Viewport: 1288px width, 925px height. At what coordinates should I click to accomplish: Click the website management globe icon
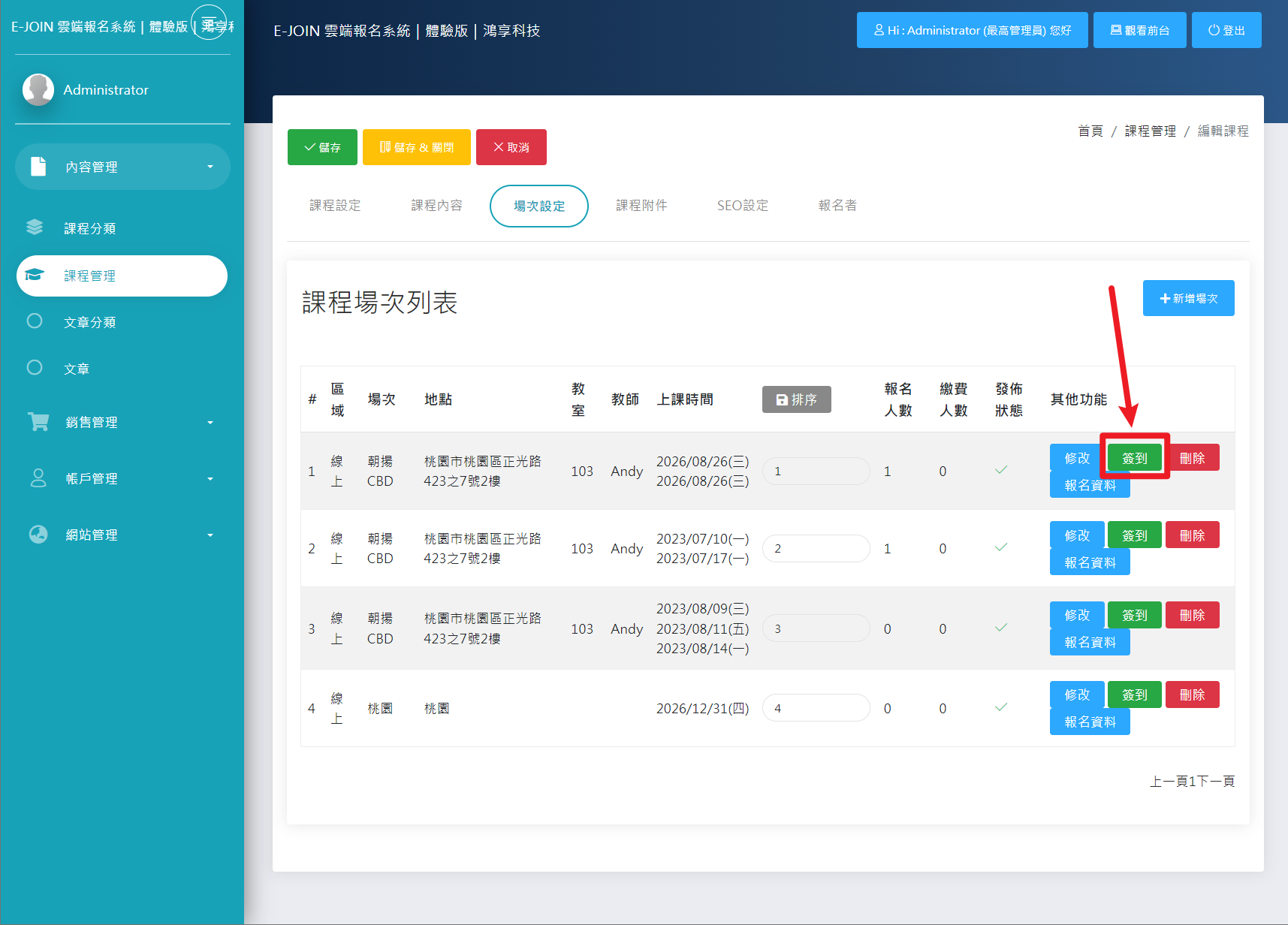click(x=38, y=535)
